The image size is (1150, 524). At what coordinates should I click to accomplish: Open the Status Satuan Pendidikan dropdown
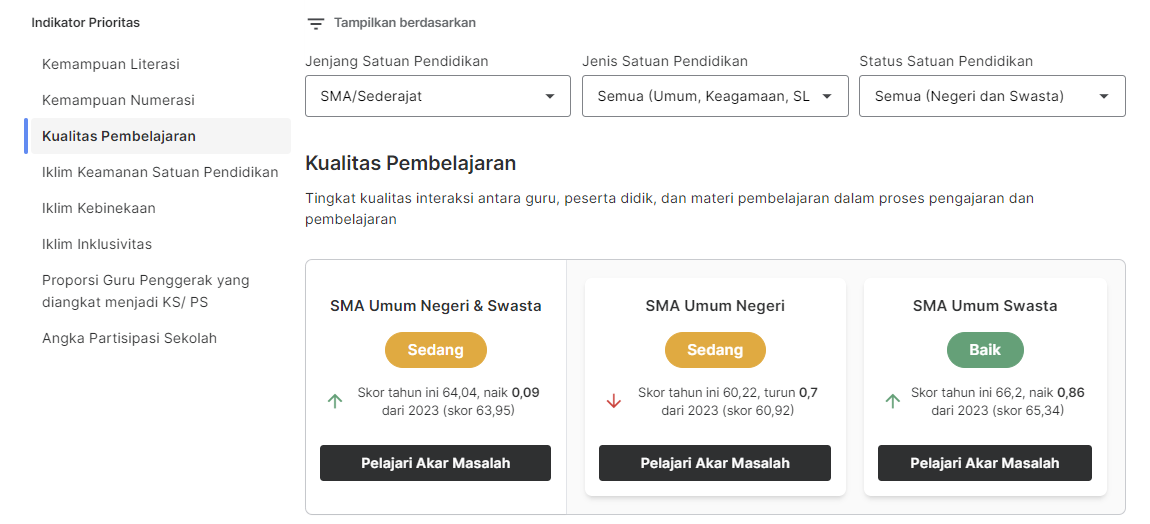click(992, 96)
